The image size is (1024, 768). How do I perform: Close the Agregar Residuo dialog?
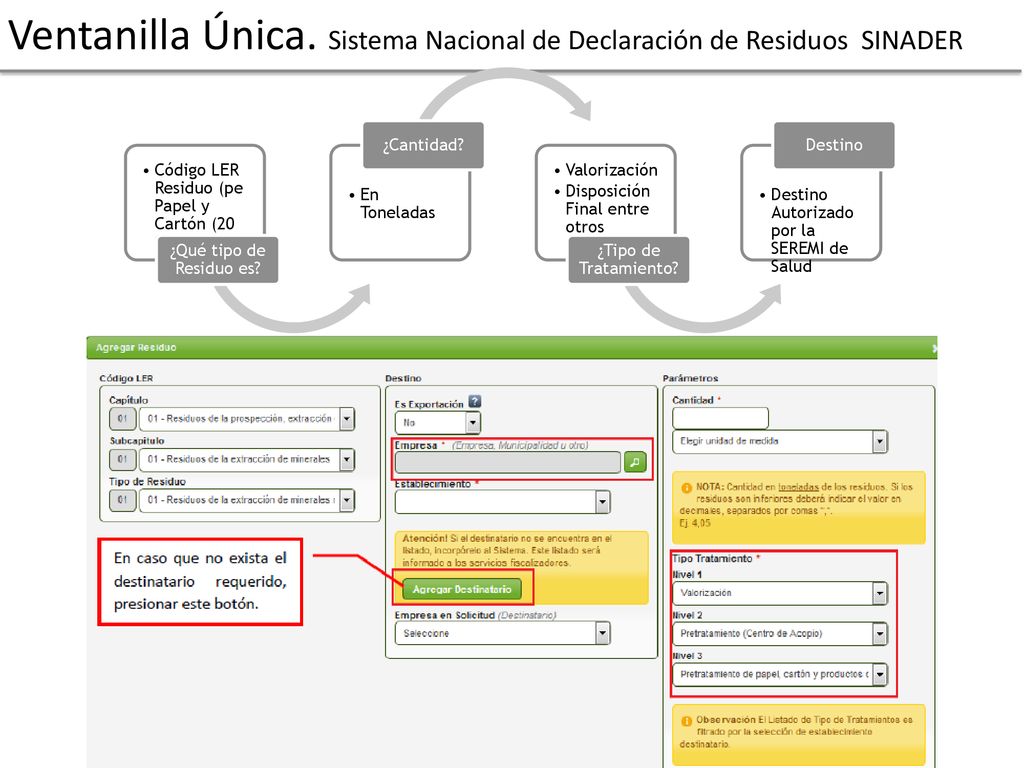tap(934, 348)
